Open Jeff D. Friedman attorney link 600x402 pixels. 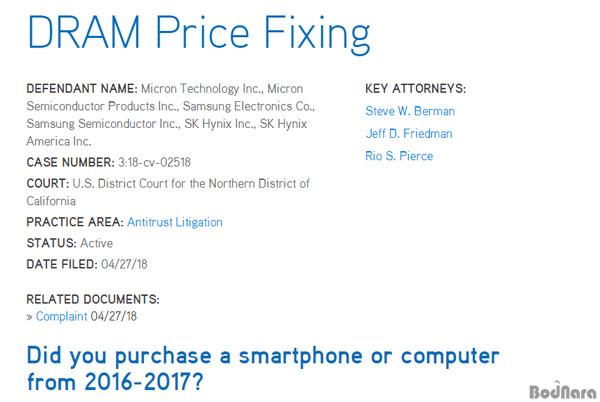click(409, 133)
